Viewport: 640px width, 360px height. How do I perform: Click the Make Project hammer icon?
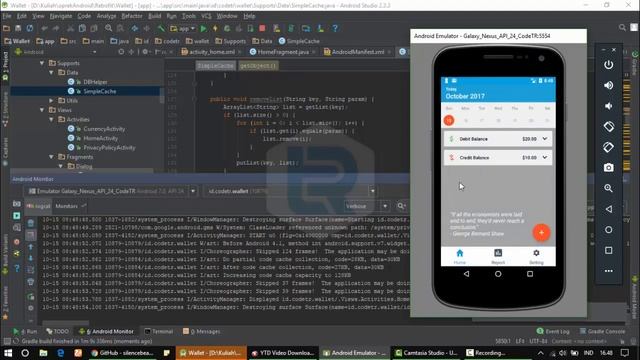pos(161,29)
